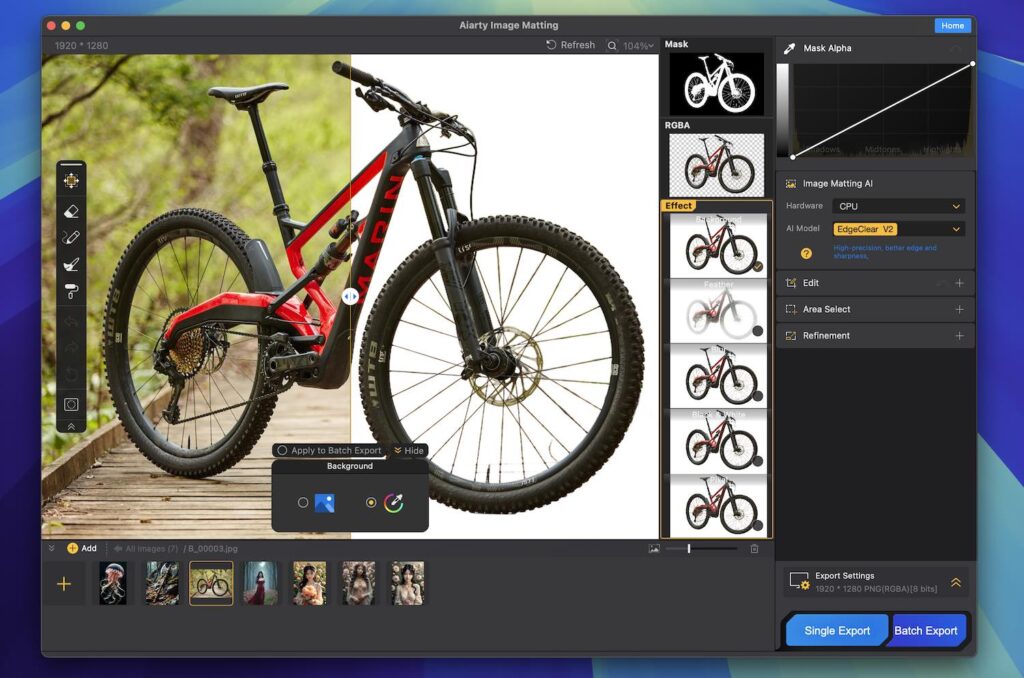
Task: Click the Home button
Action: click(952, 25)
